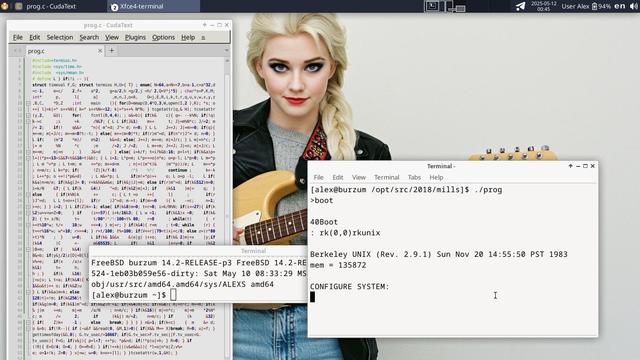Minimize the CudaText window
Image resolution: width=640 pixels, height=360 pixels.
pyautogui.click(x=211, y=25)
